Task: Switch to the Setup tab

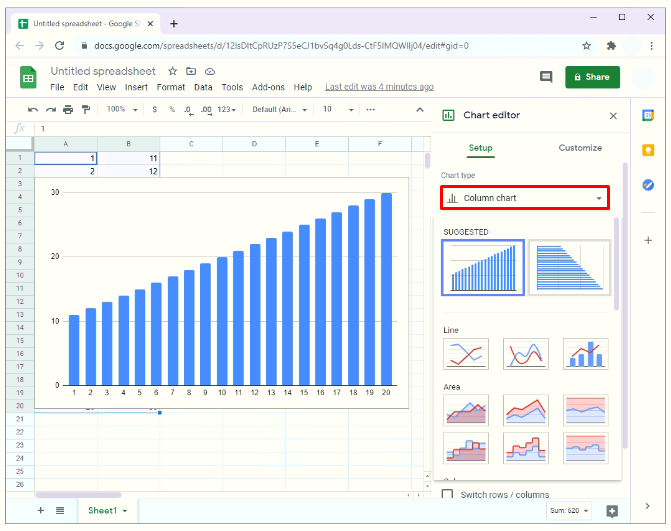Action: point(481,148)
